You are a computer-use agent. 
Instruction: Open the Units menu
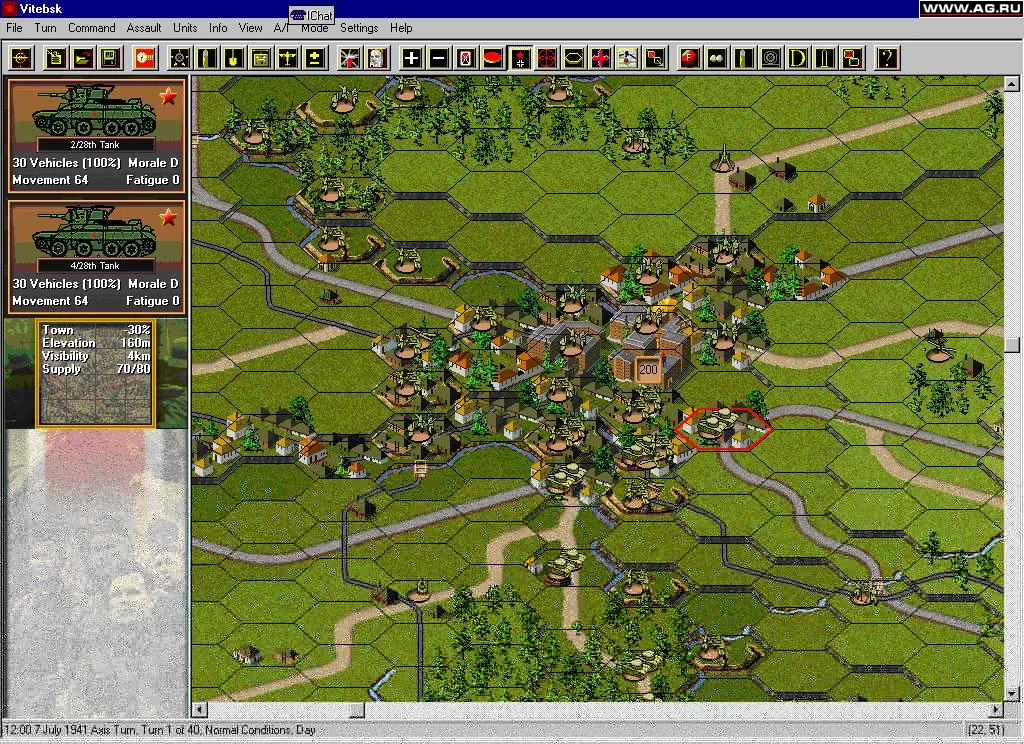click(x=185, y=28)
